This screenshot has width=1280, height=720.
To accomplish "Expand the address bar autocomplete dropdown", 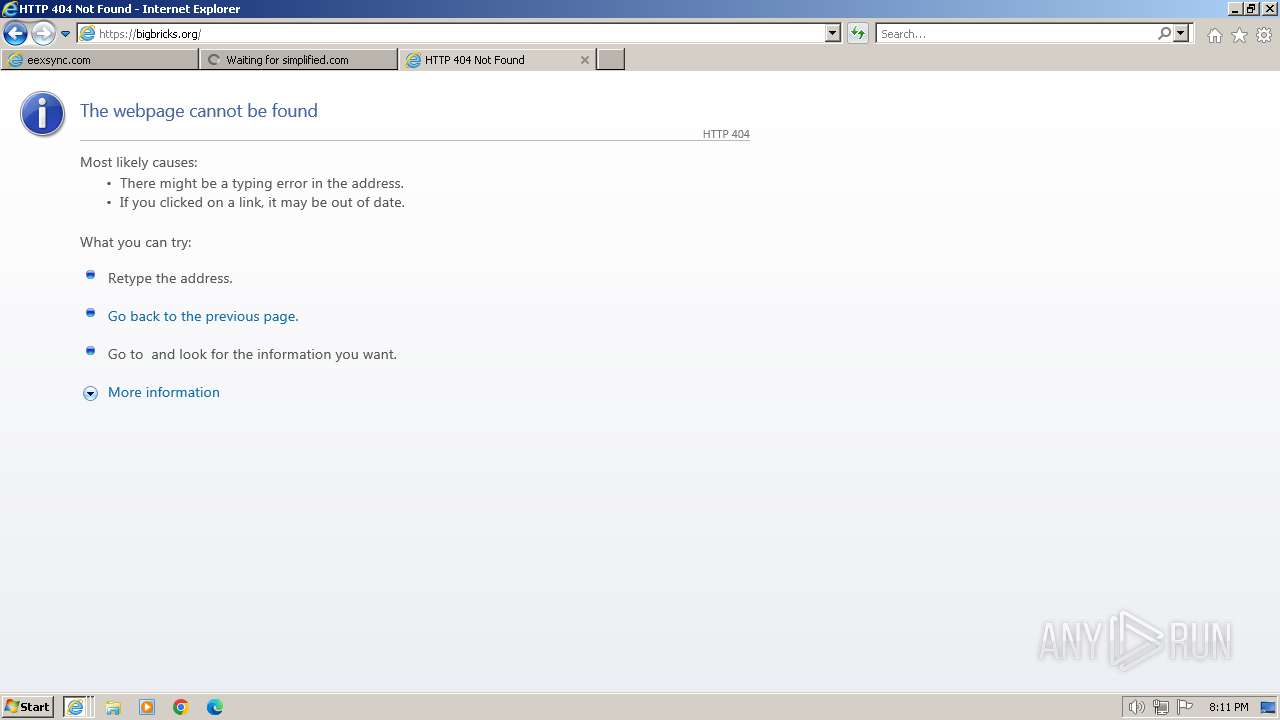I will (x=832, y=33).
